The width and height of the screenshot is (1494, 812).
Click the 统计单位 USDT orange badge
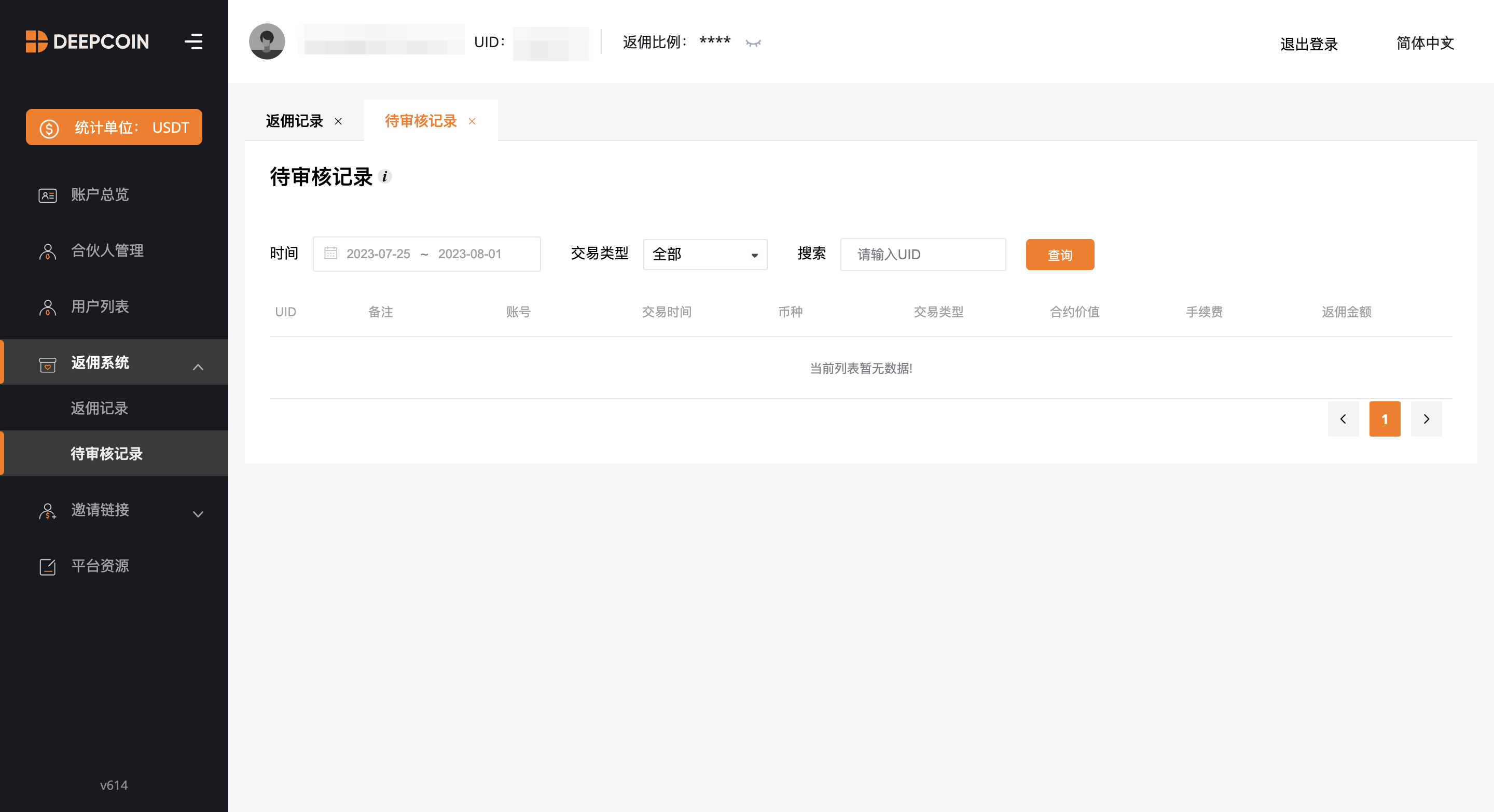click(114, 128)
